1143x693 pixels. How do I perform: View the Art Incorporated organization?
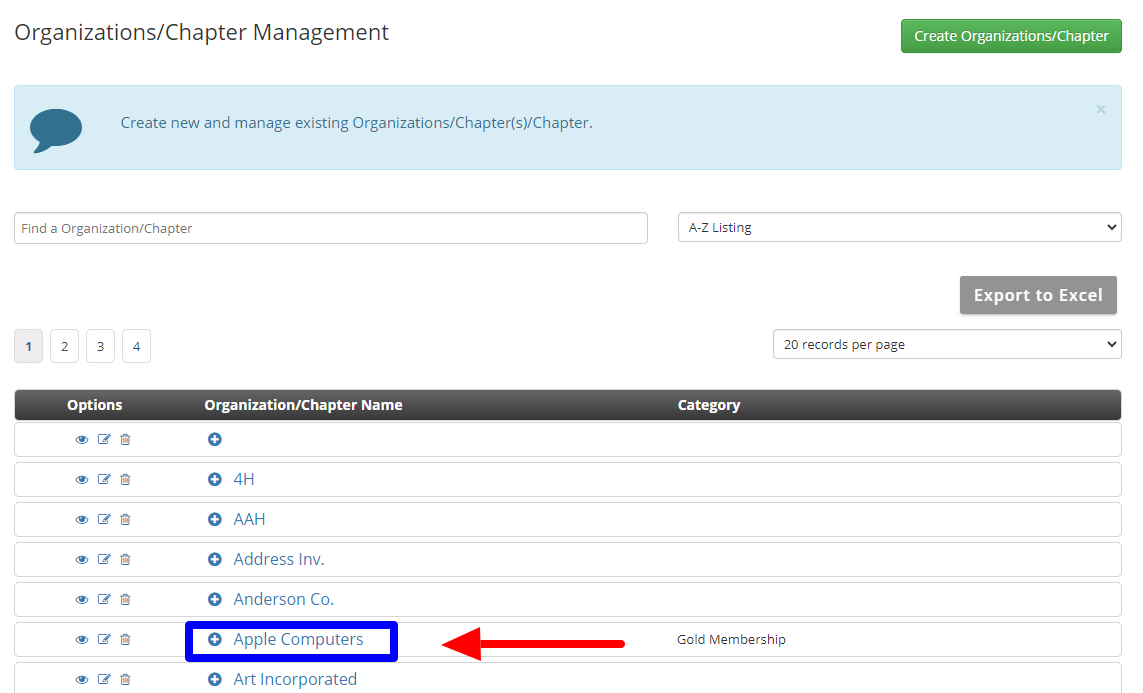pyautogui.click(x=82, y=680)
